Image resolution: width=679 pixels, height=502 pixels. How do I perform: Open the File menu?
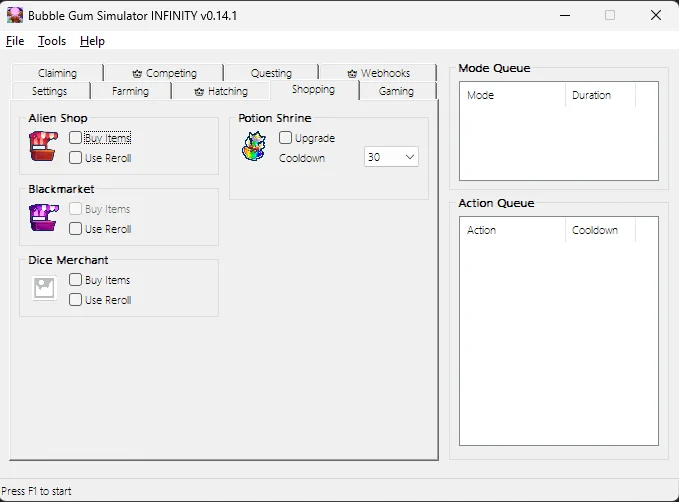[x=15, y=41]
